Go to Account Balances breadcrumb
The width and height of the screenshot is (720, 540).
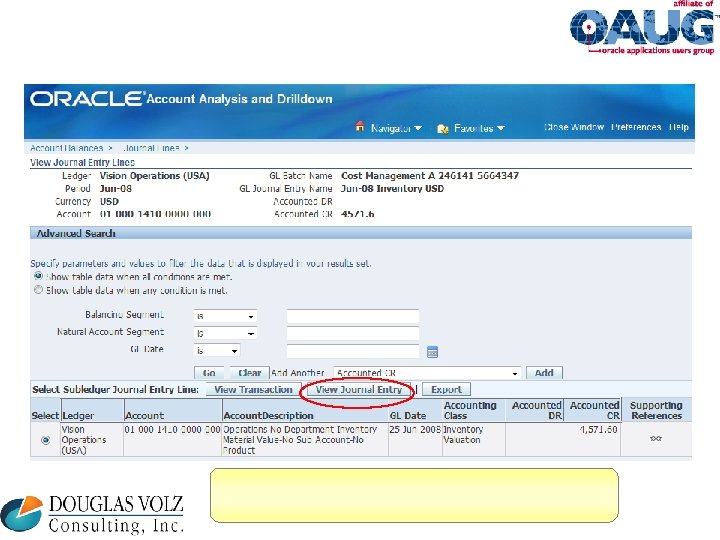67,148
